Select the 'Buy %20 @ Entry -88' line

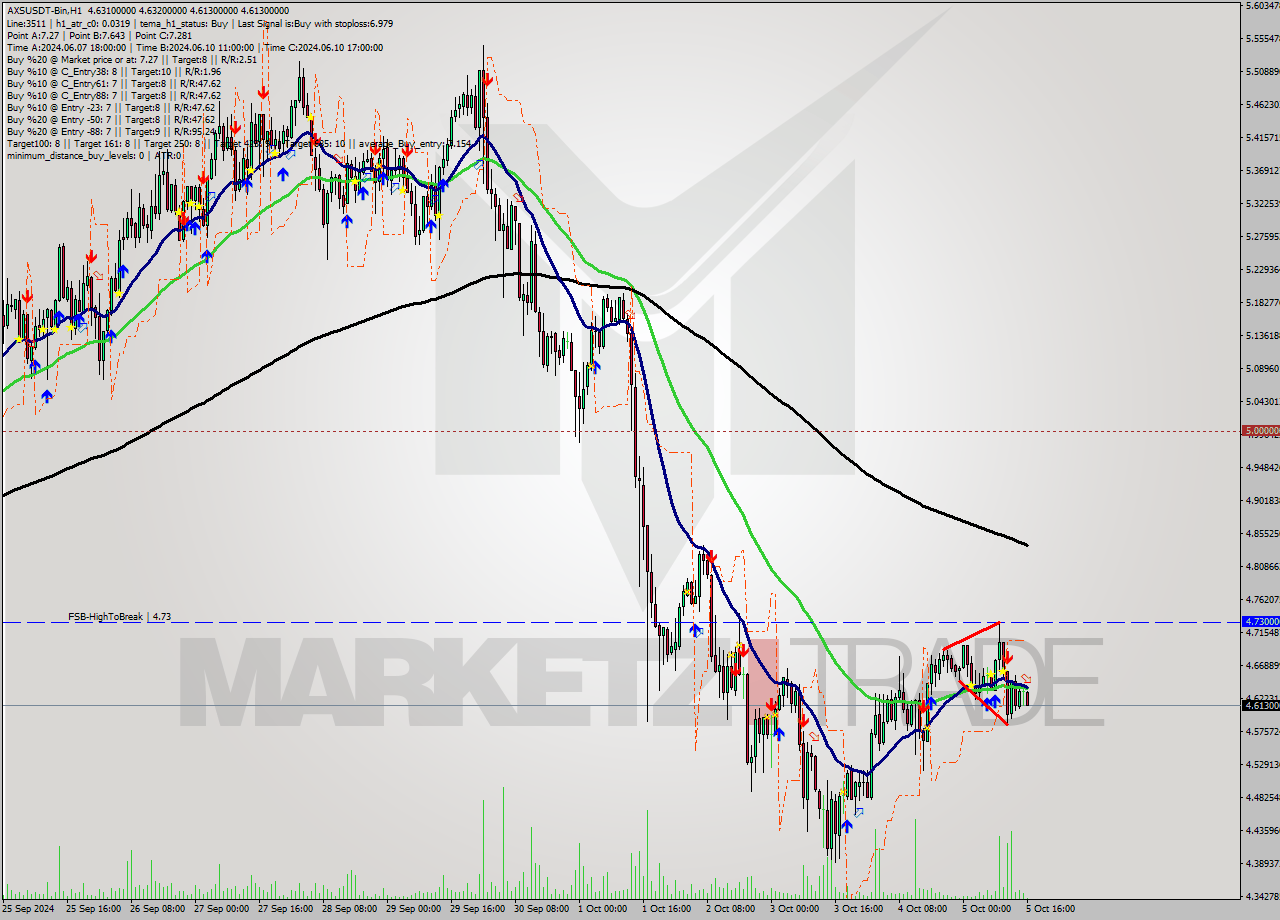click(x=111, y=131)
